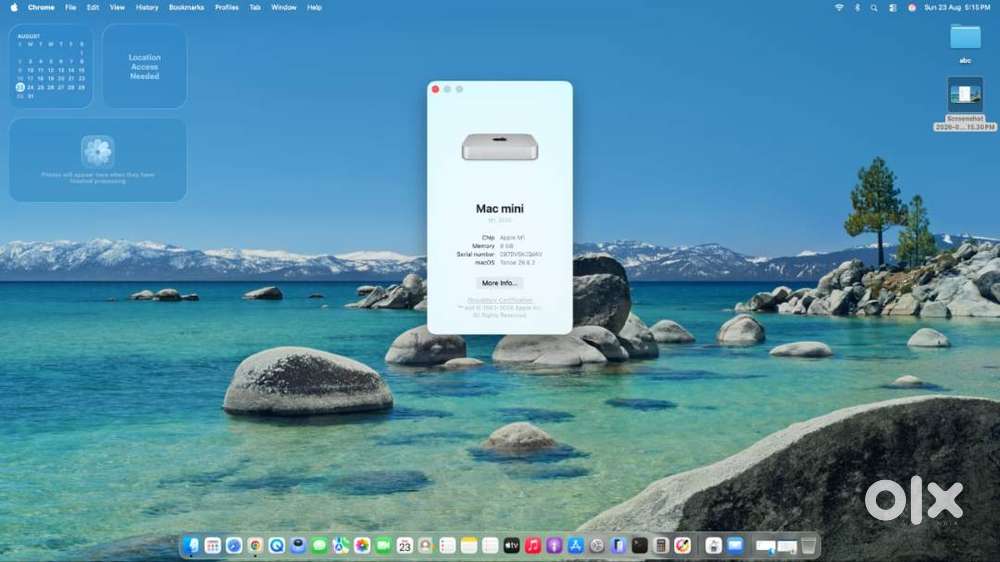1000x562 pixels.
Task: Open Control Center from menu bar
Action: [x=893, y=8]
